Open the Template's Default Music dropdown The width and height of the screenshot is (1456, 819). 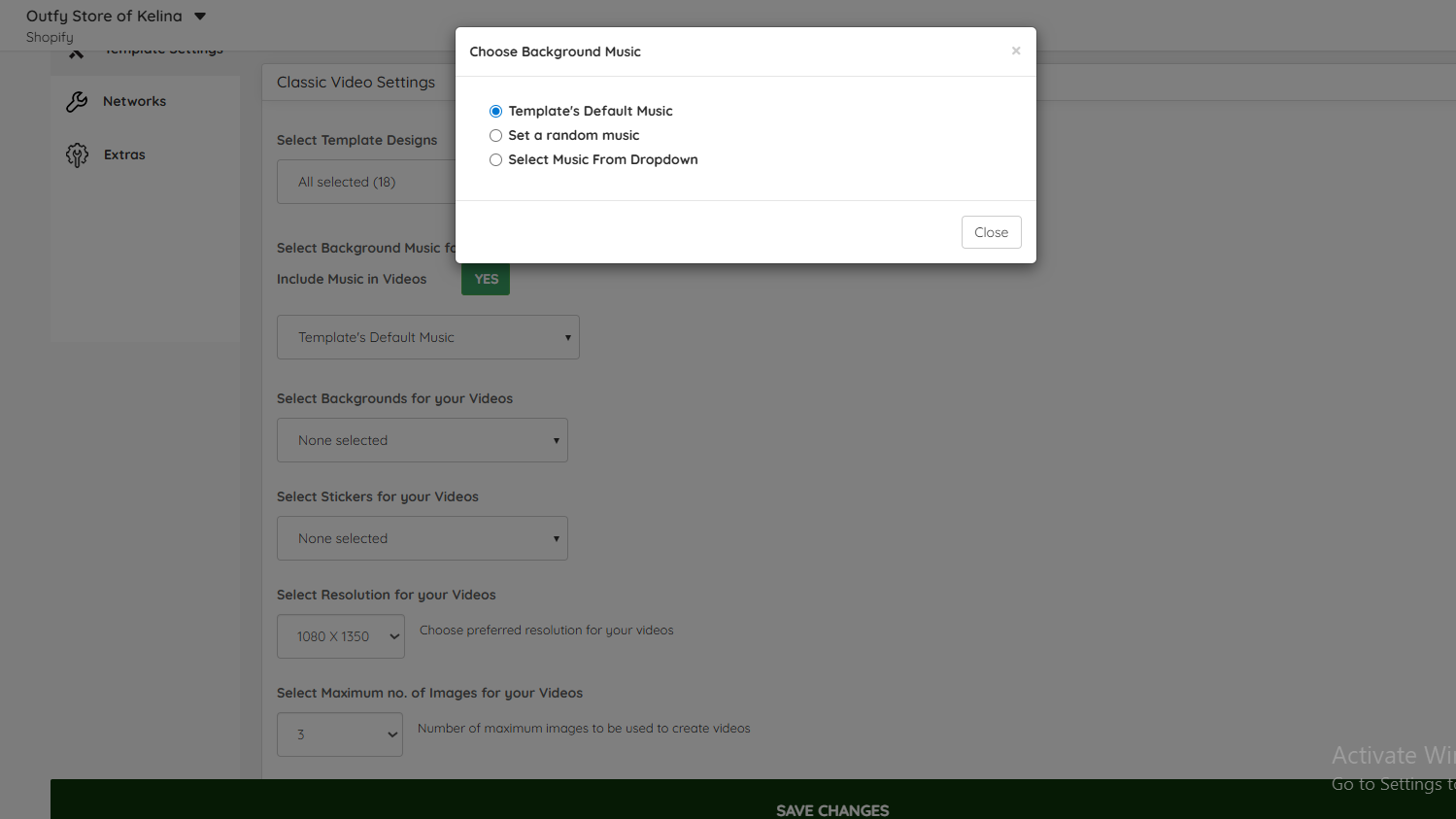point(428,337)
